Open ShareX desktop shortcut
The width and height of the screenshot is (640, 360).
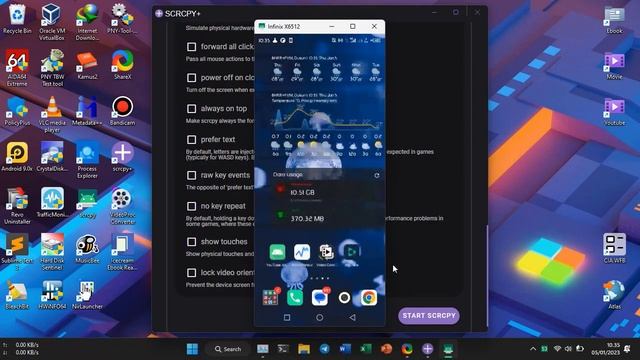(122, 64)
